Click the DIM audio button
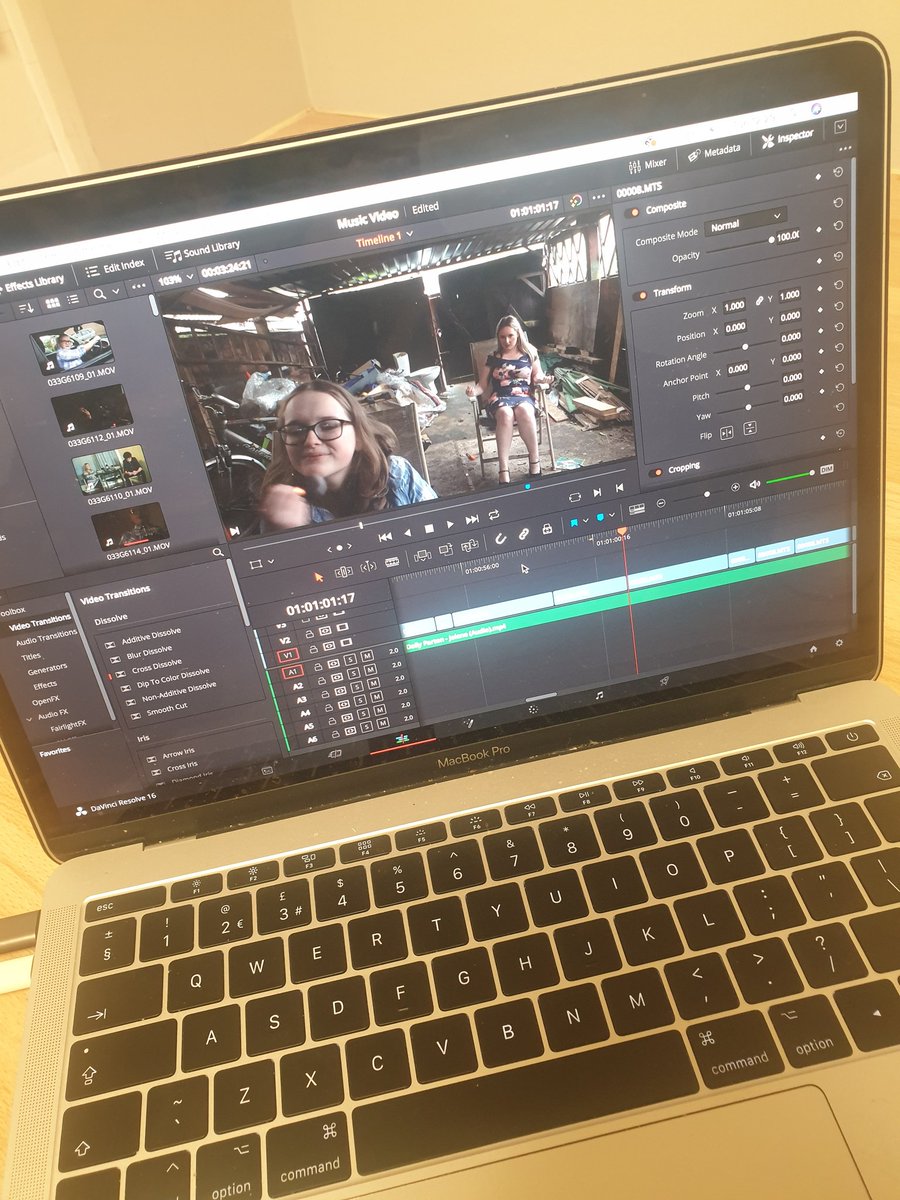 [827, 467]
